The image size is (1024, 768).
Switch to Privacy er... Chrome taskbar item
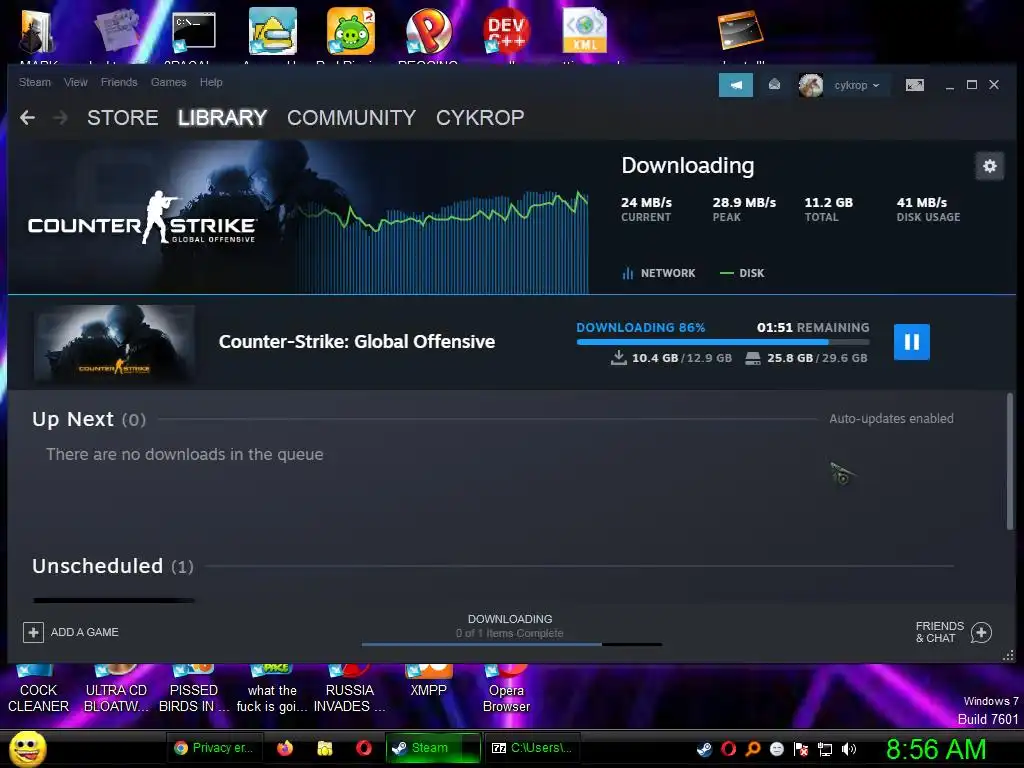pos(215,748)
